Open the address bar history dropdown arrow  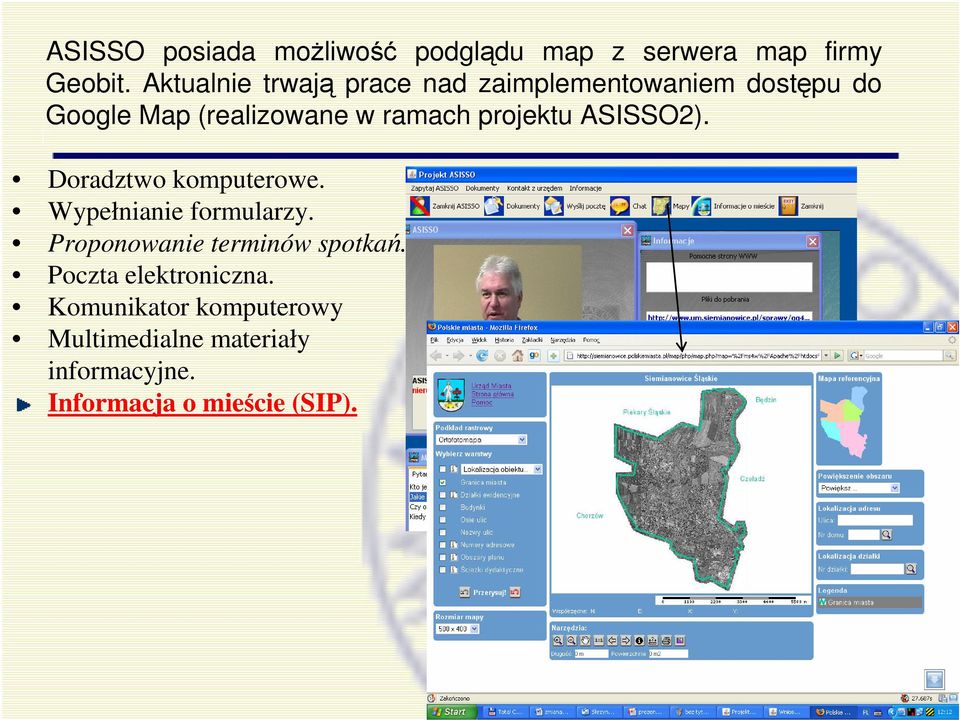(x=826, y=355)
